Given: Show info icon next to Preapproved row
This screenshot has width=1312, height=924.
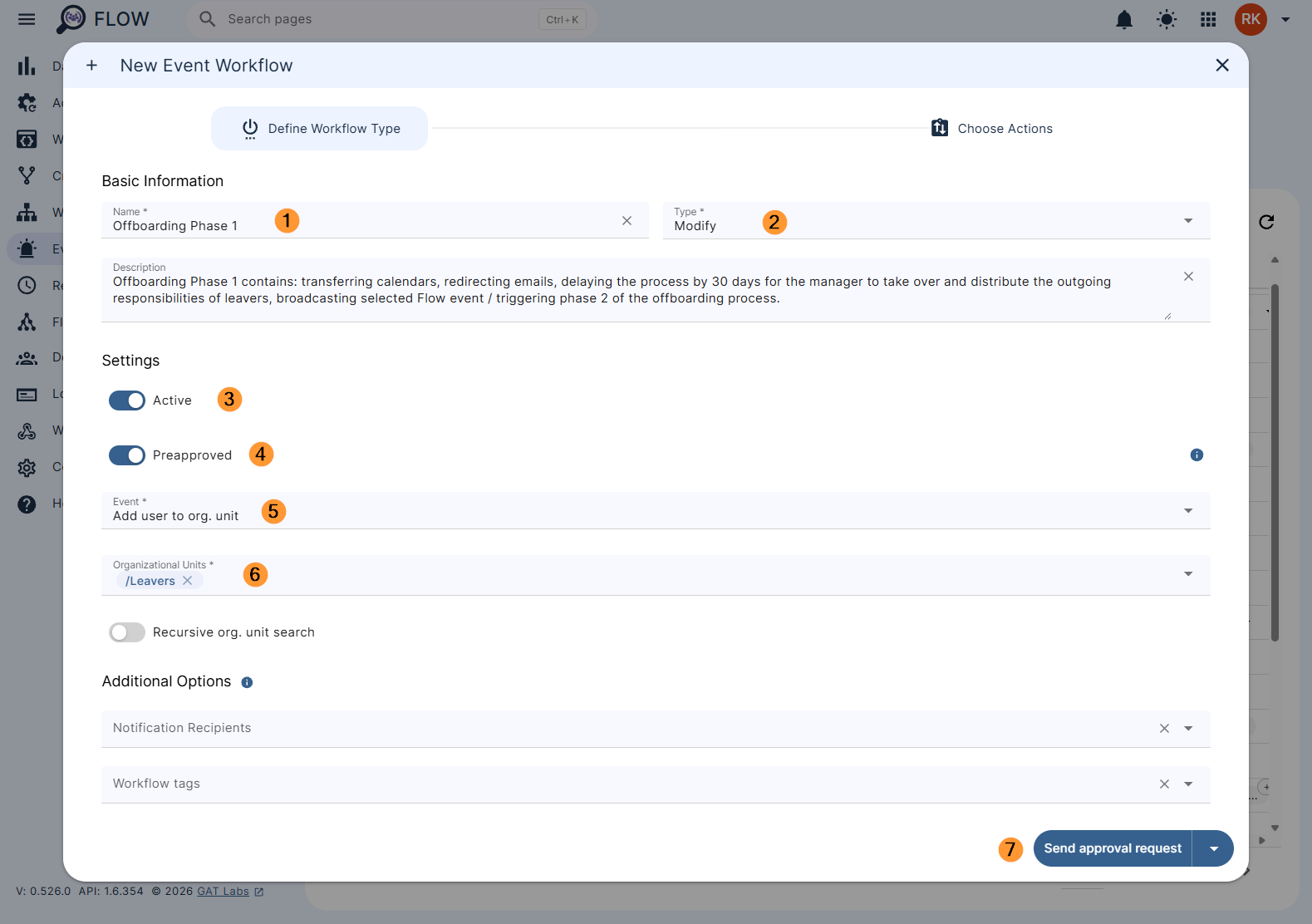Looking at the screenshot, I should pyautogui.click(x=1197, y=455).
